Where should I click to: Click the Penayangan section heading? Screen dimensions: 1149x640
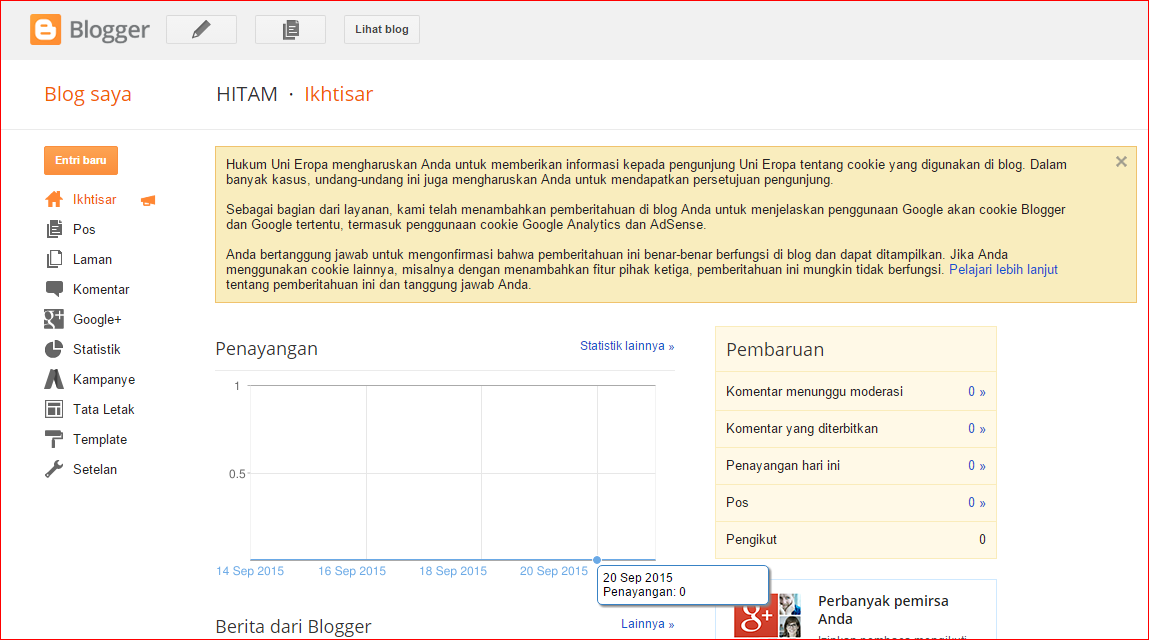[x=267, y=349]
